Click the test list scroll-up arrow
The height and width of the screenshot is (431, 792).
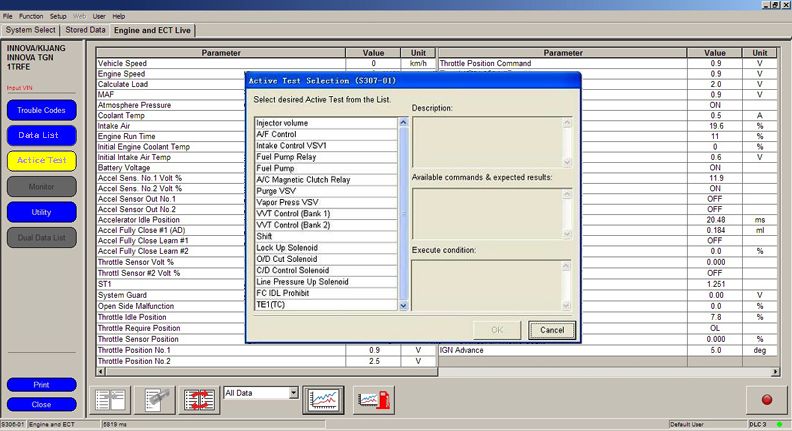point(403,122)
